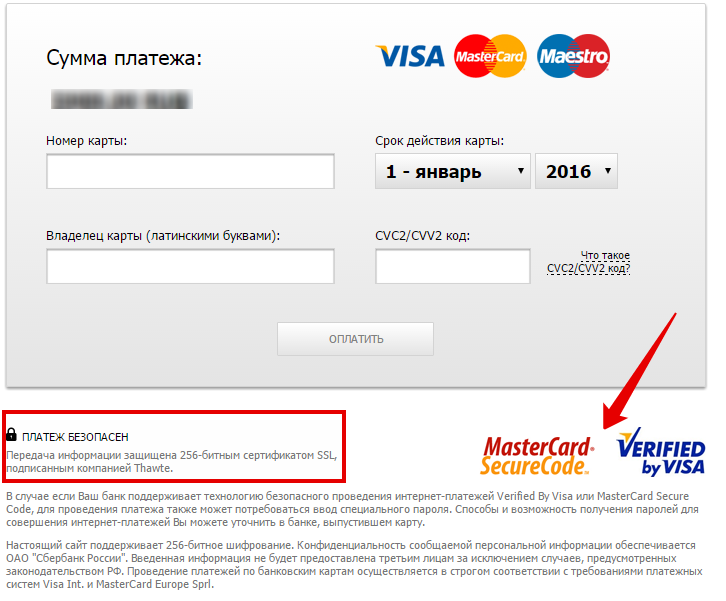Click the blurred payment amount value
Viewport: 726px width, 601px height.
coord(121,100)
